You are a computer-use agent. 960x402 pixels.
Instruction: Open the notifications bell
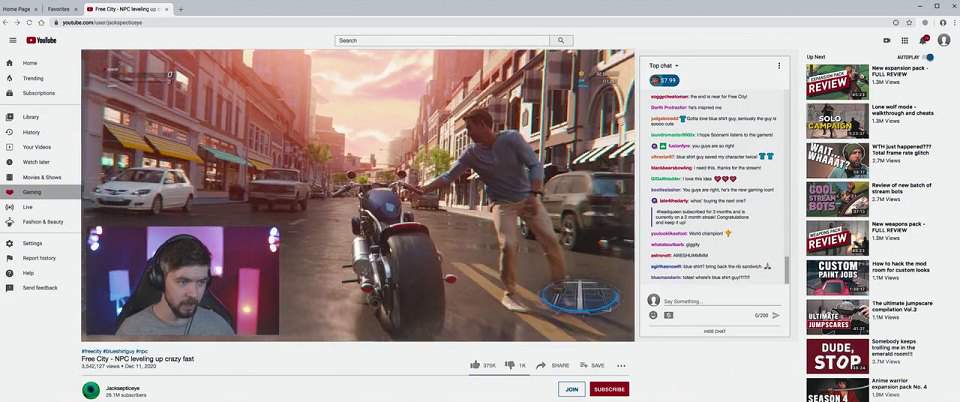[923, 40]
